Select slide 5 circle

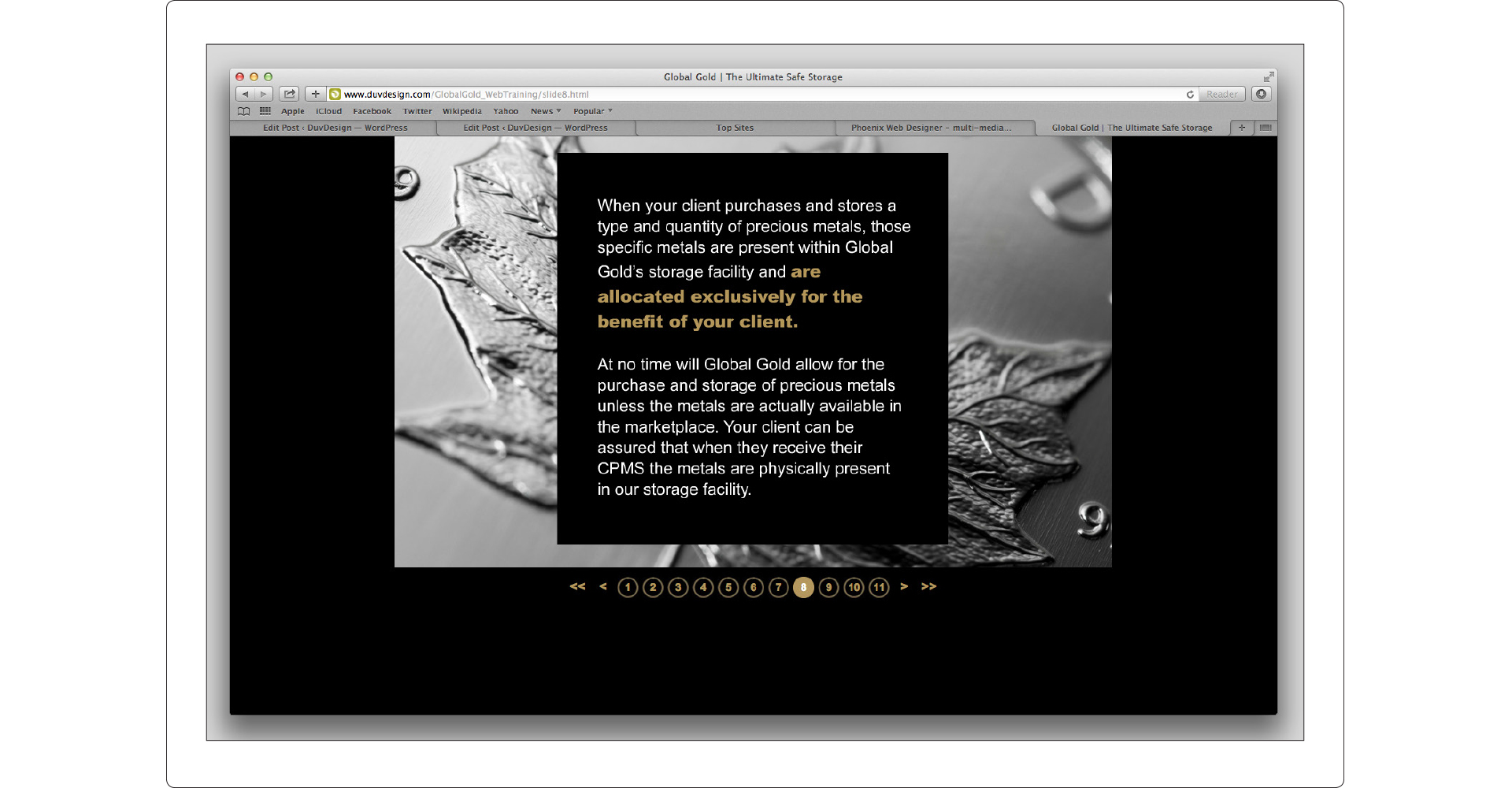(728, 588)
